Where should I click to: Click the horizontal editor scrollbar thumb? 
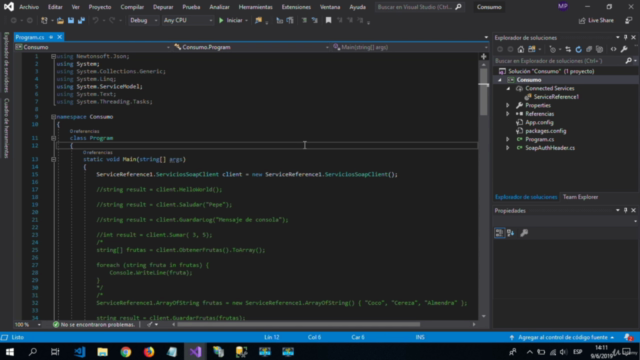298,324
